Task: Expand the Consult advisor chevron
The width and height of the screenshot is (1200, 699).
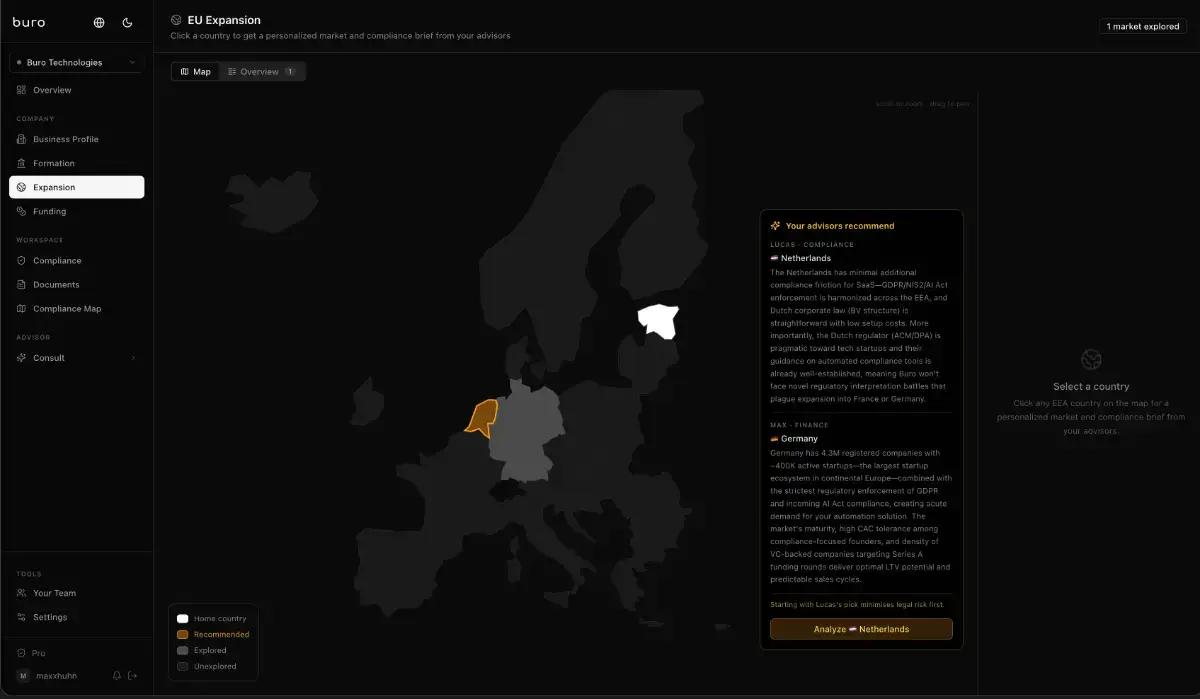Action: pyautogui.click(x=133, y=358)
